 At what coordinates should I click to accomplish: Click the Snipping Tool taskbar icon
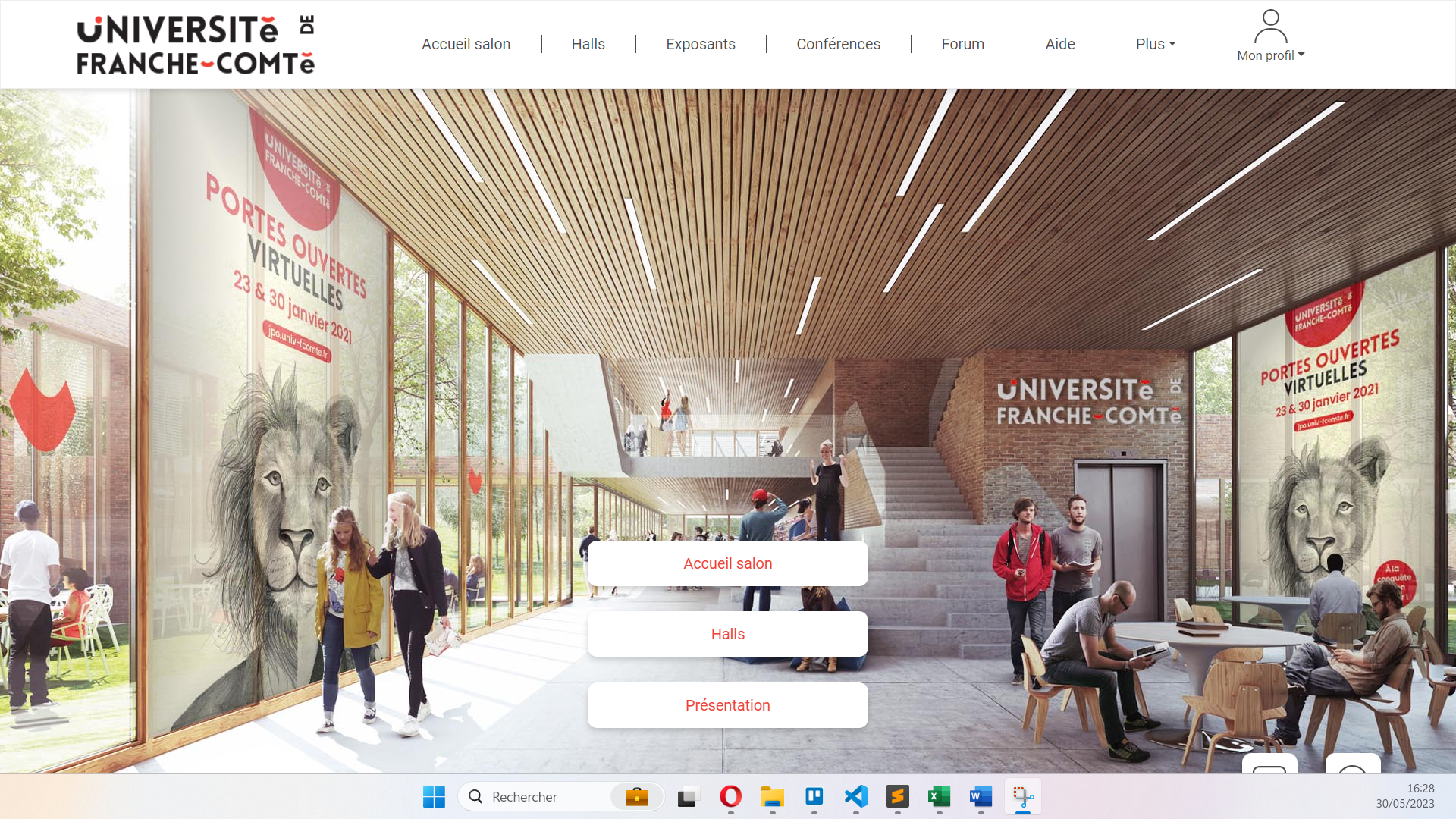coord(1023,796)
